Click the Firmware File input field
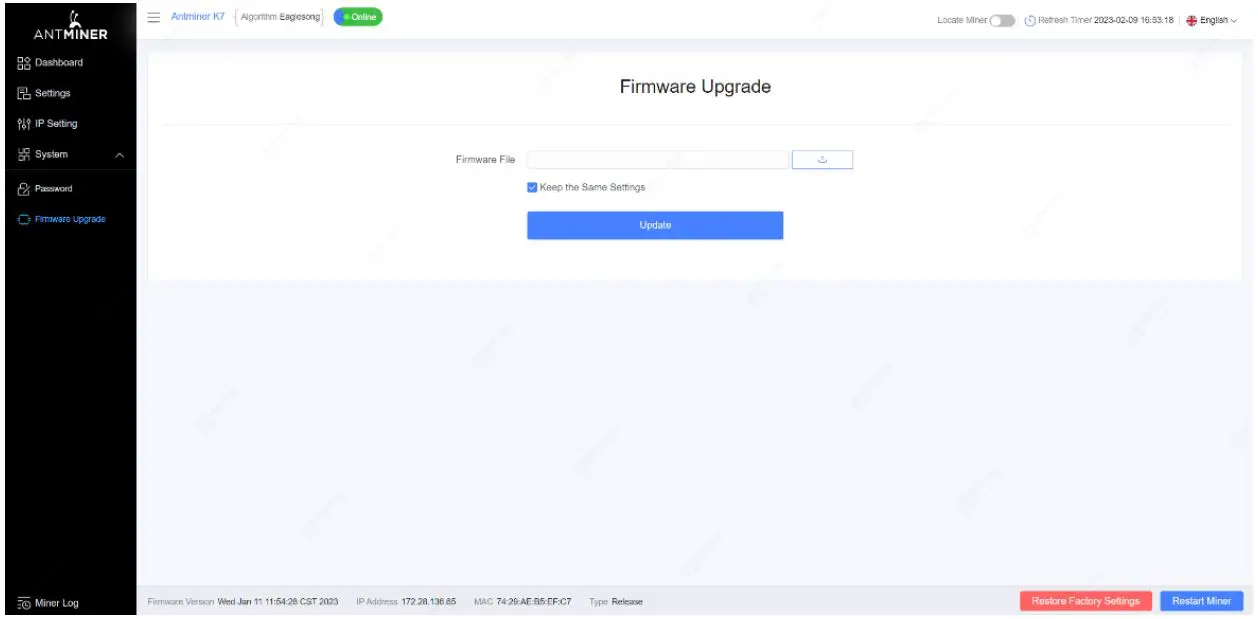 (658, 160)
